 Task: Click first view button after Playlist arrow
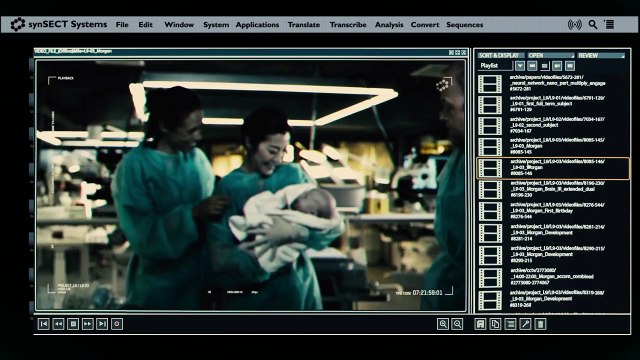(x=532, y=65)
